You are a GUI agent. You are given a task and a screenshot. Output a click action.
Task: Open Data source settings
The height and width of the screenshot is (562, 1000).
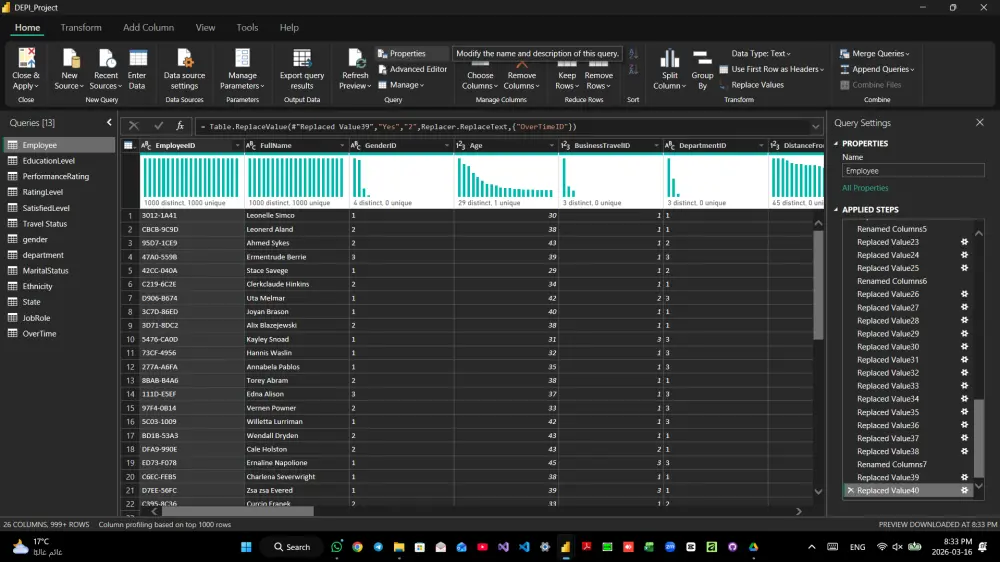pos(184,68)
